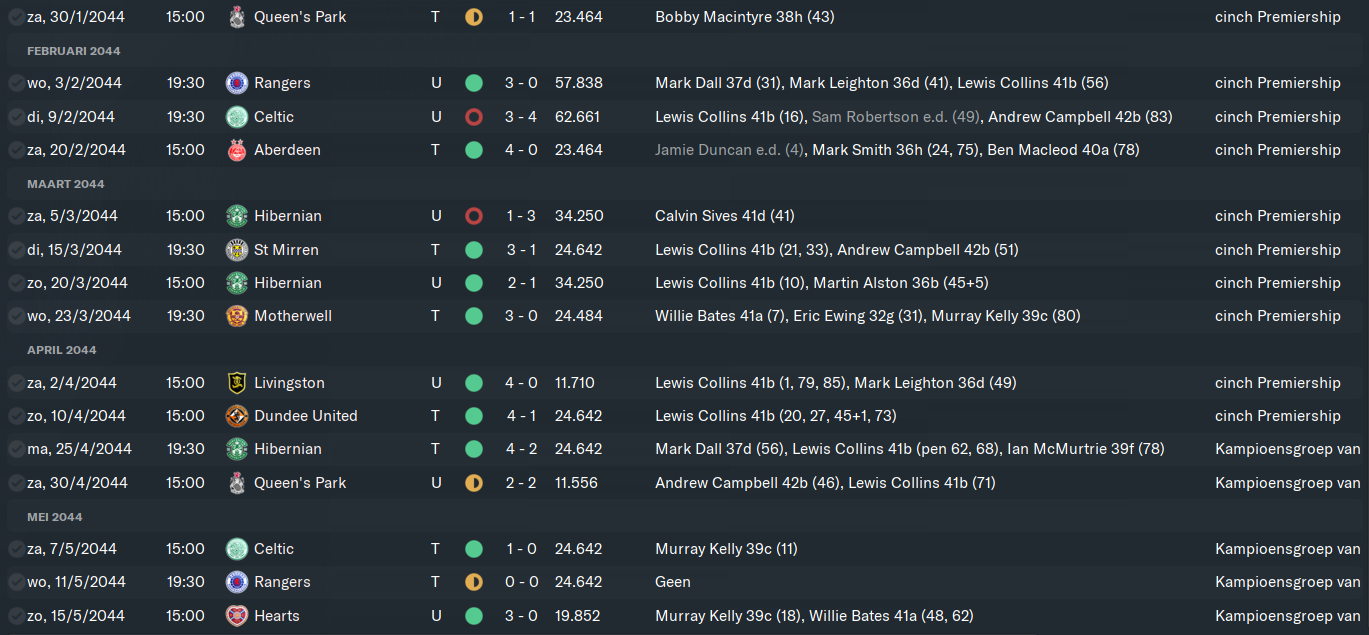Toggle the check circle for 15/5/2044 match
This screenshot has width=1369, height=635.
(16, 616)
